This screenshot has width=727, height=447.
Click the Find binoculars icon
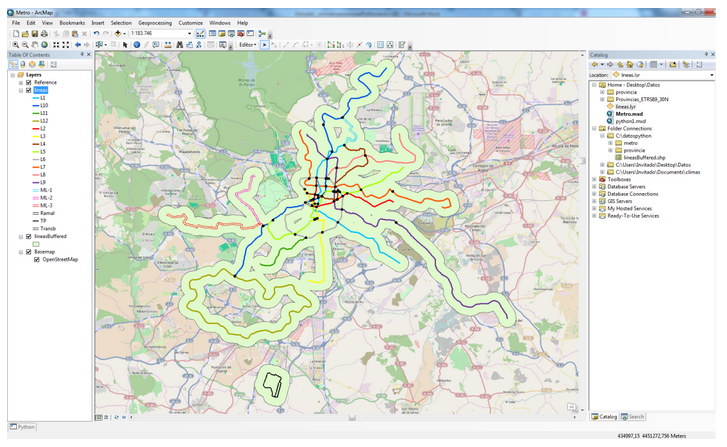tap(179, 45)
